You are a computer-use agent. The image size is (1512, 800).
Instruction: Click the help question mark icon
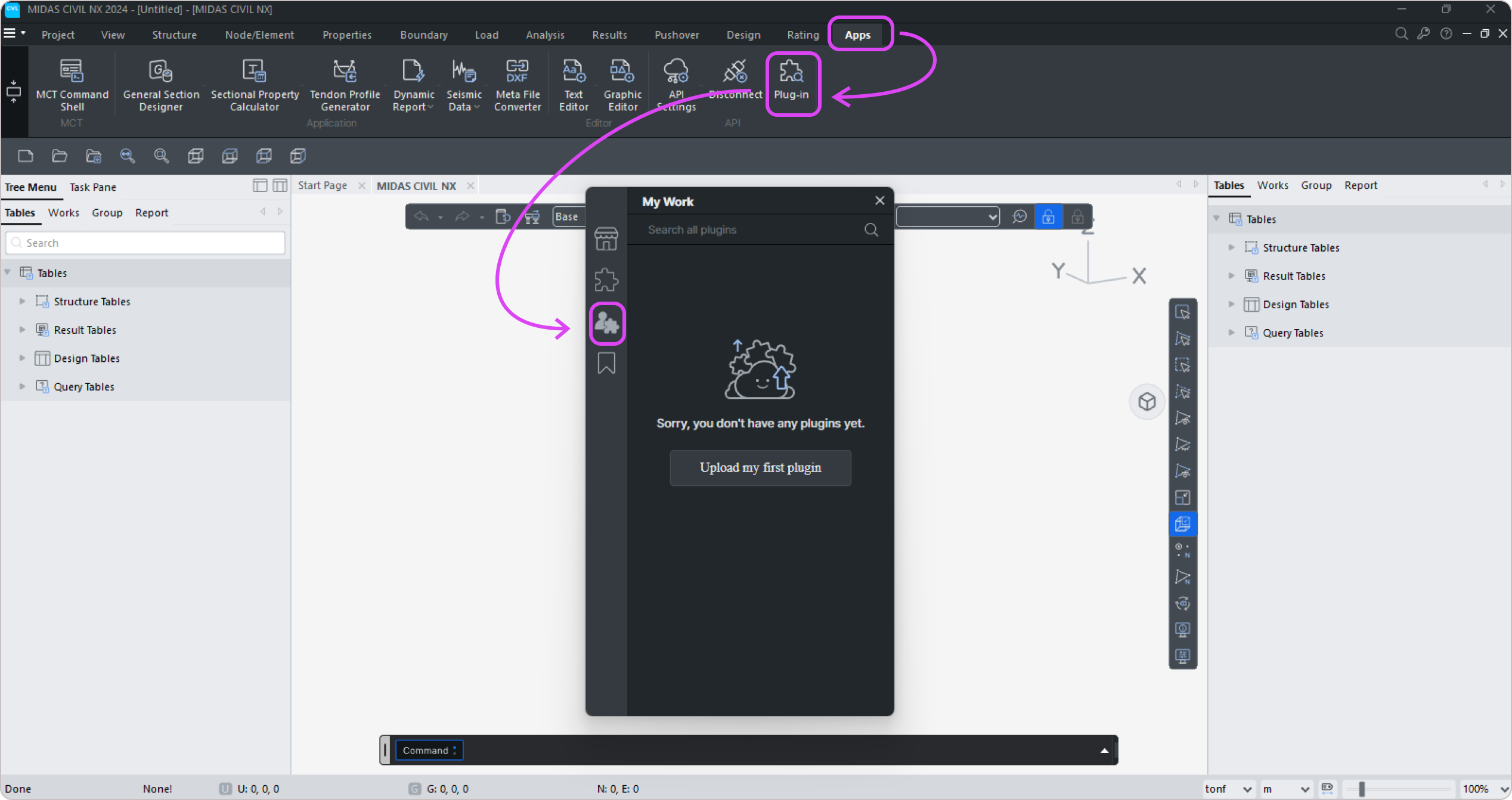coord(1446,34)
